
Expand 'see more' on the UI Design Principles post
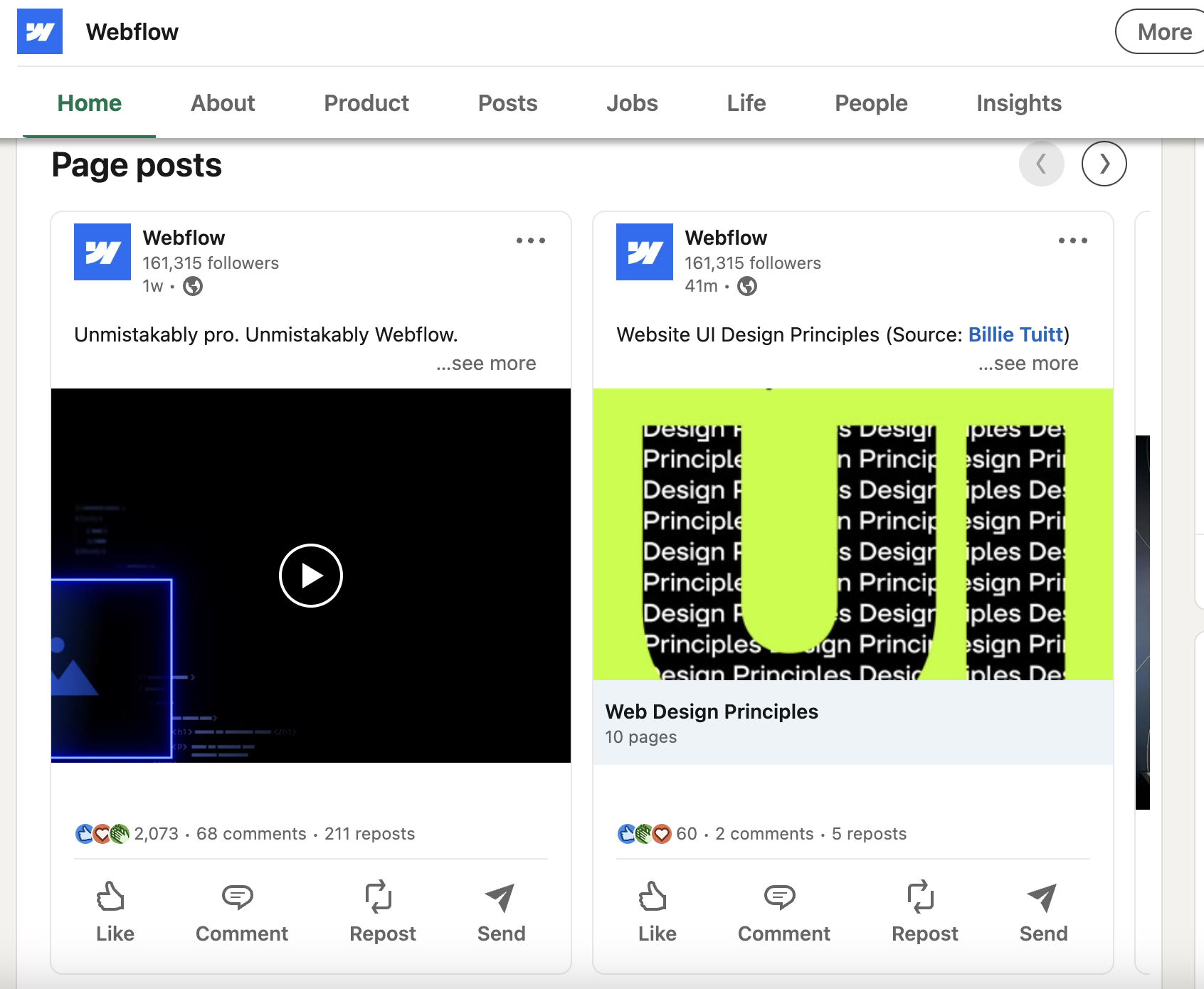pyautogui.click(x=1028, y=364)
